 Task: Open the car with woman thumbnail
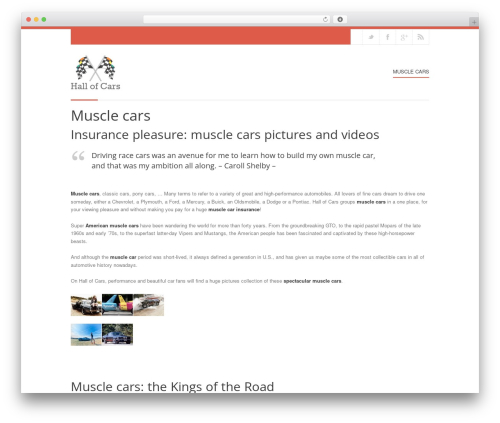pos(86,305)
